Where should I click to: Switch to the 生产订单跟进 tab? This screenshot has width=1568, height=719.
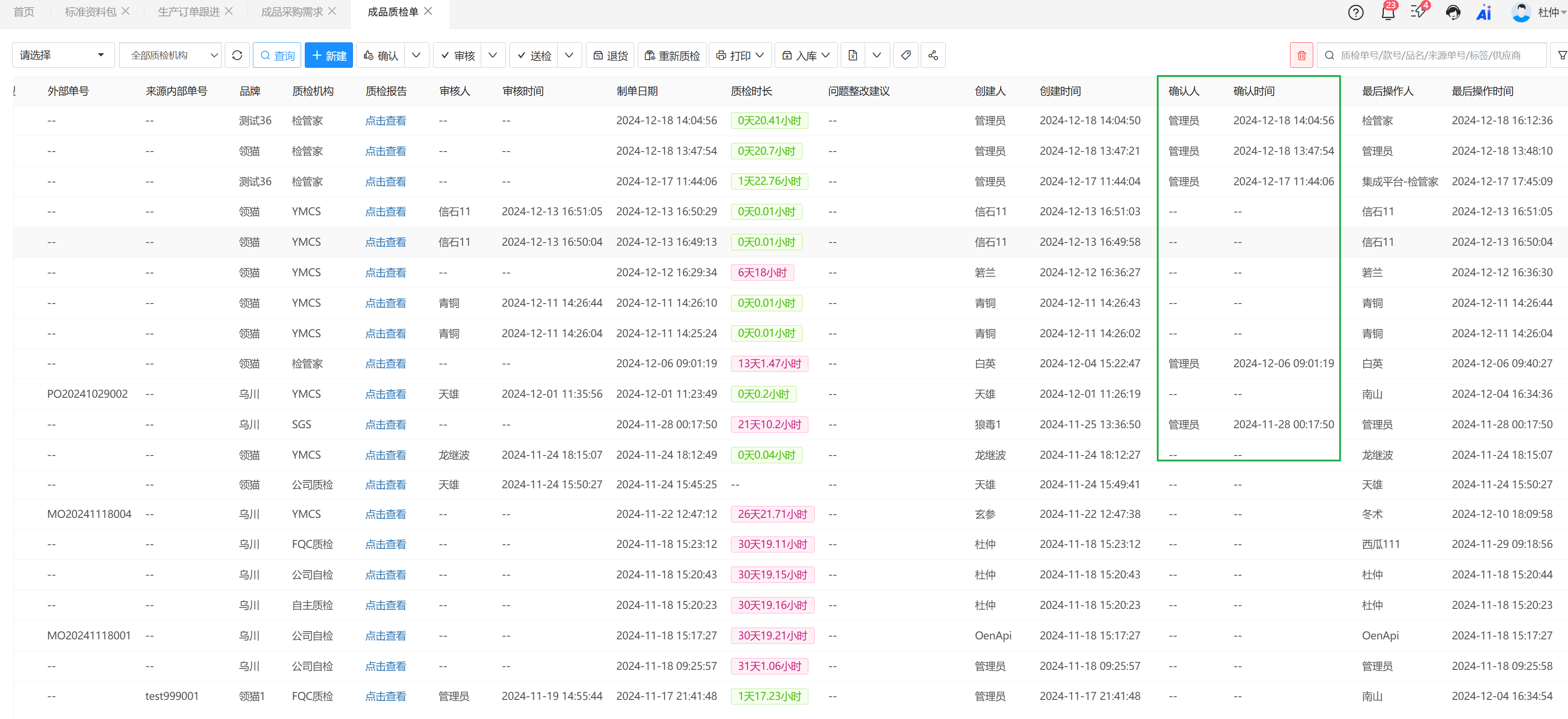click(188, 11)
